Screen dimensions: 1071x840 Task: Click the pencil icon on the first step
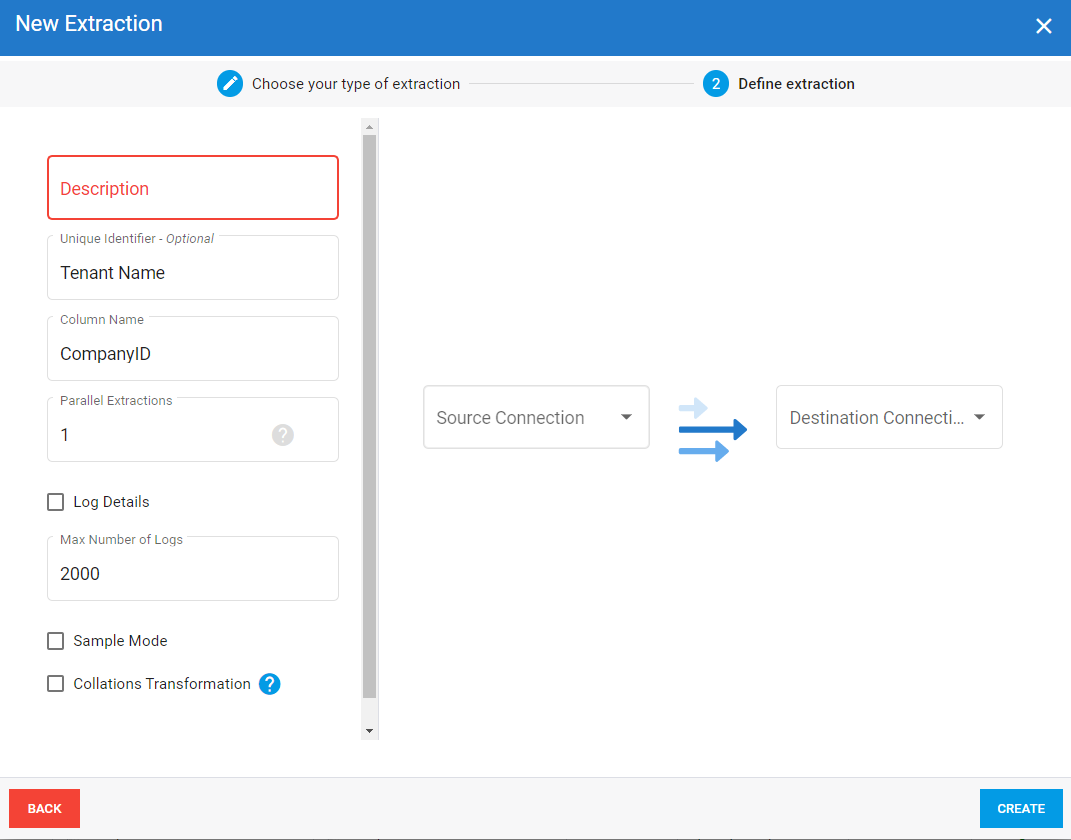(230, 83)
